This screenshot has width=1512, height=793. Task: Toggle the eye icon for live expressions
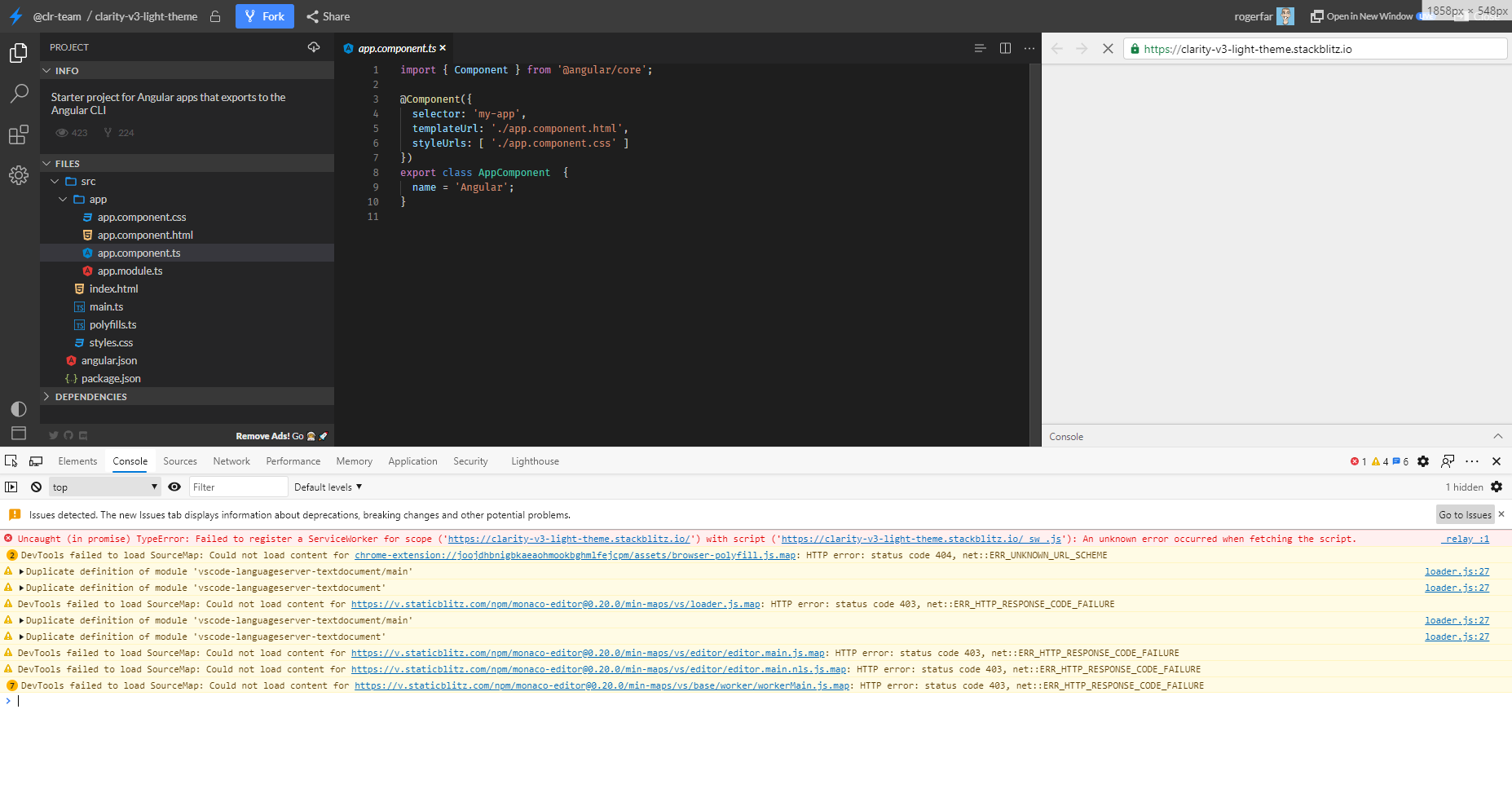pyautogui.click(x=174, y=487)
